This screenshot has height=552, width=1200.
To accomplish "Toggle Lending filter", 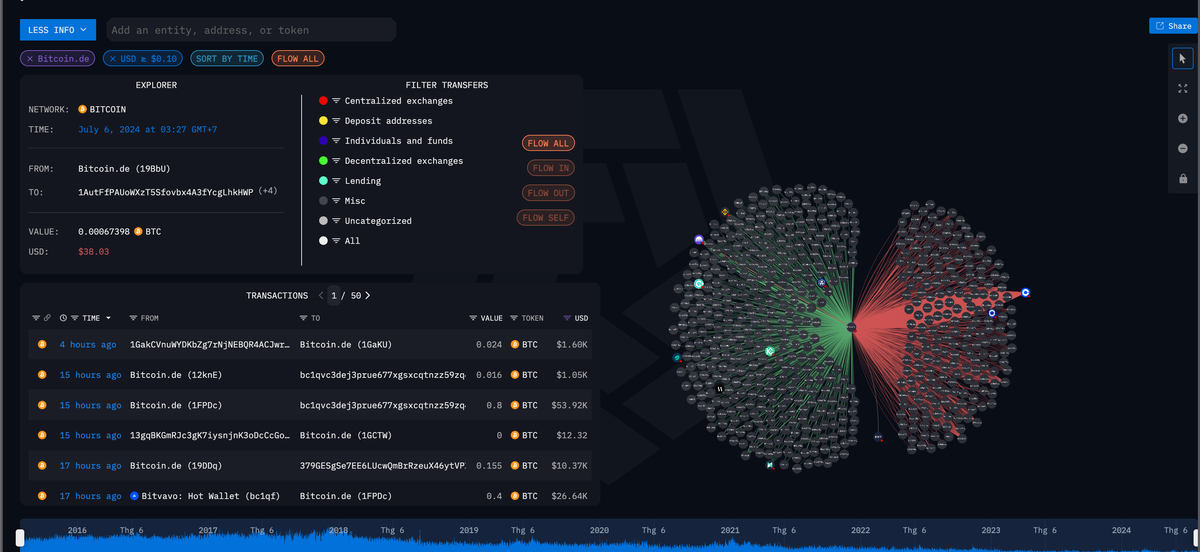I will pos(350,181).
